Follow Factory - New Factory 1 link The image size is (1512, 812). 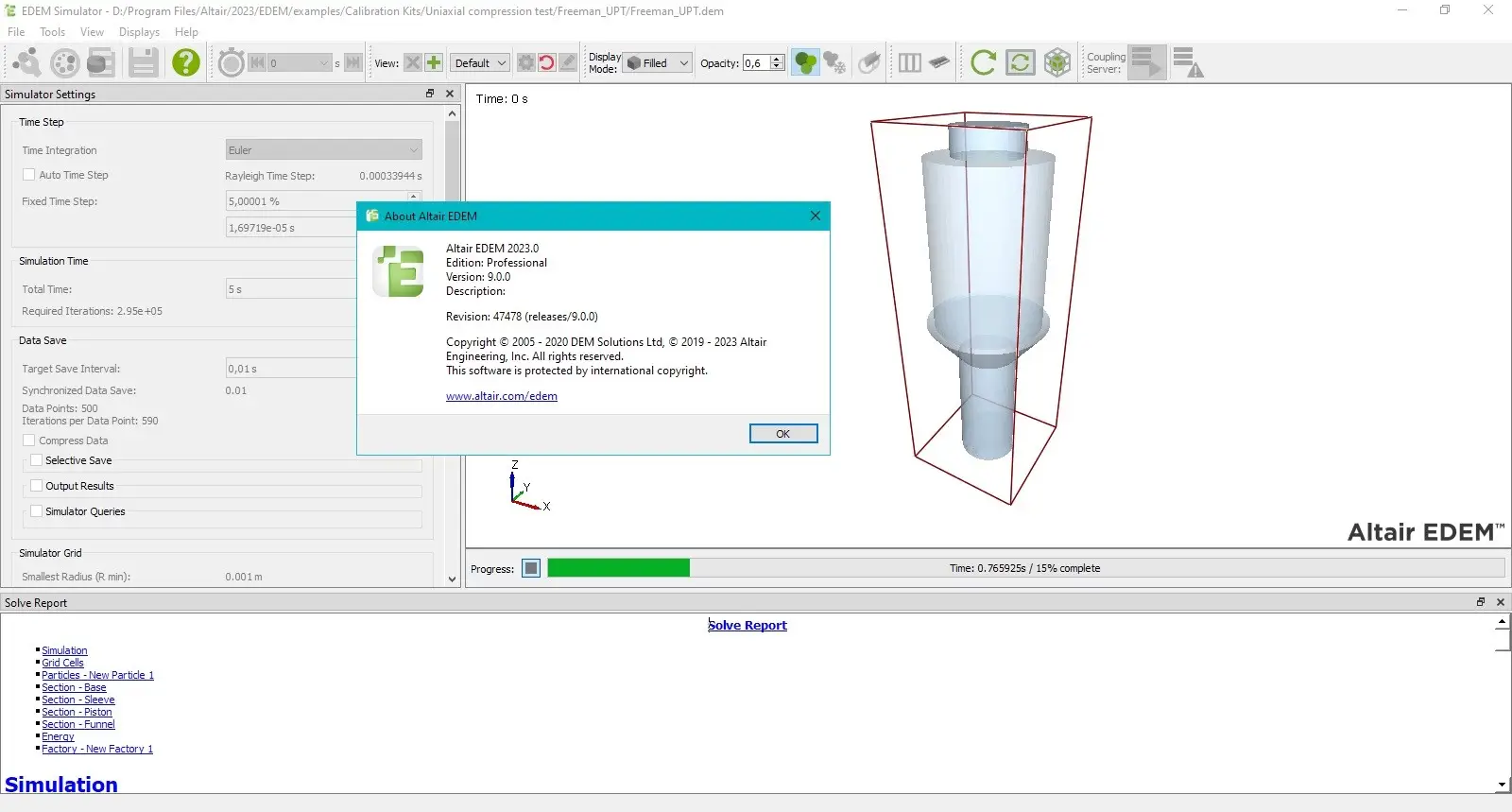(x=97, y=749)
